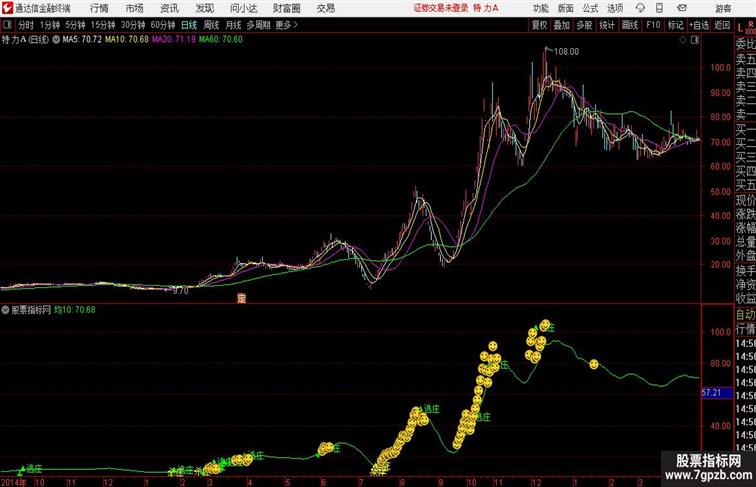
Task: Switch to the 30分钟 period tab
Action: (133, 25)
